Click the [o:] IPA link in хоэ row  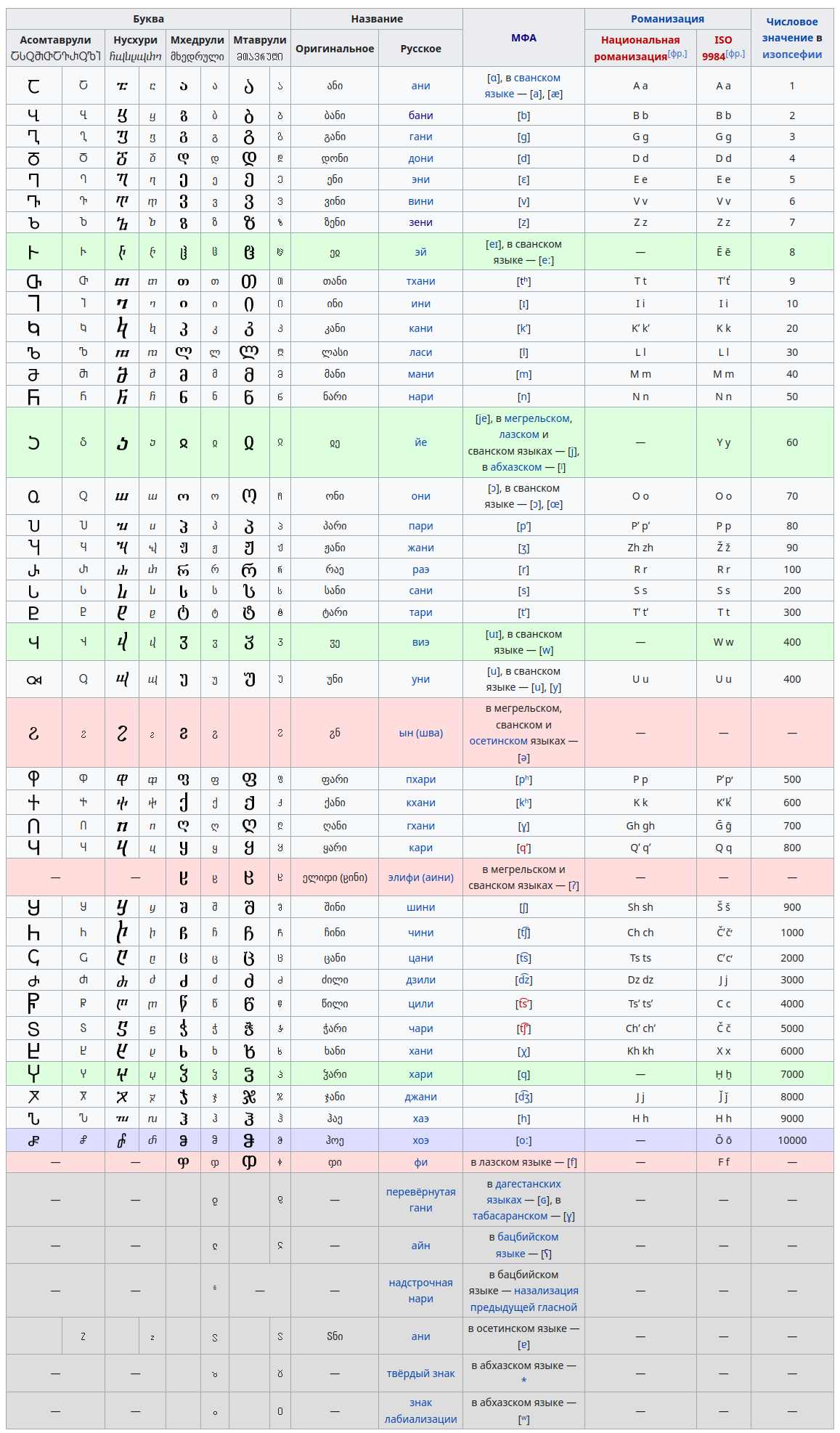(x=523, y=1140)
